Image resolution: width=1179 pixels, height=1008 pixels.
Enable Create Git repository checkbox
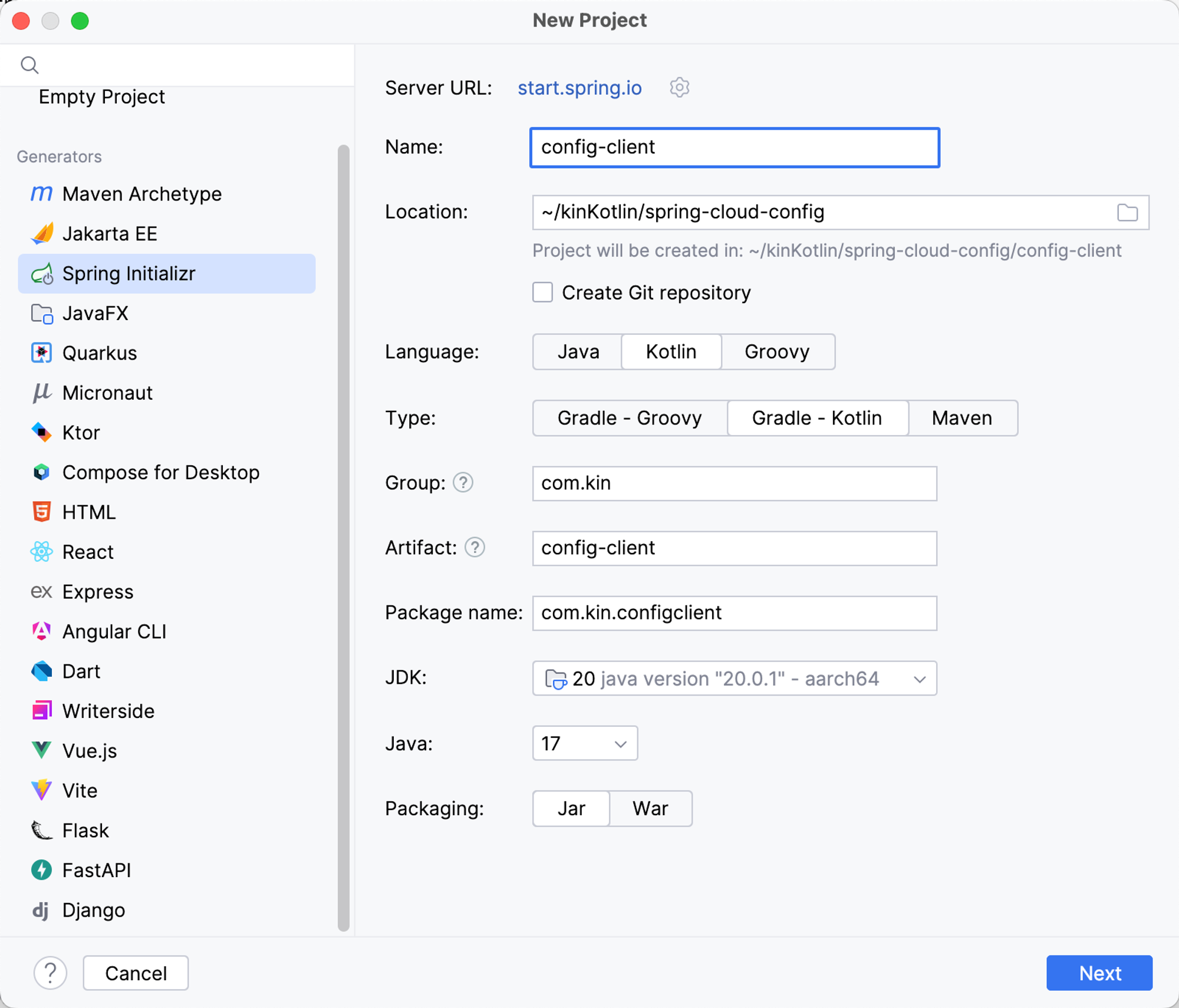pos(542,292)
